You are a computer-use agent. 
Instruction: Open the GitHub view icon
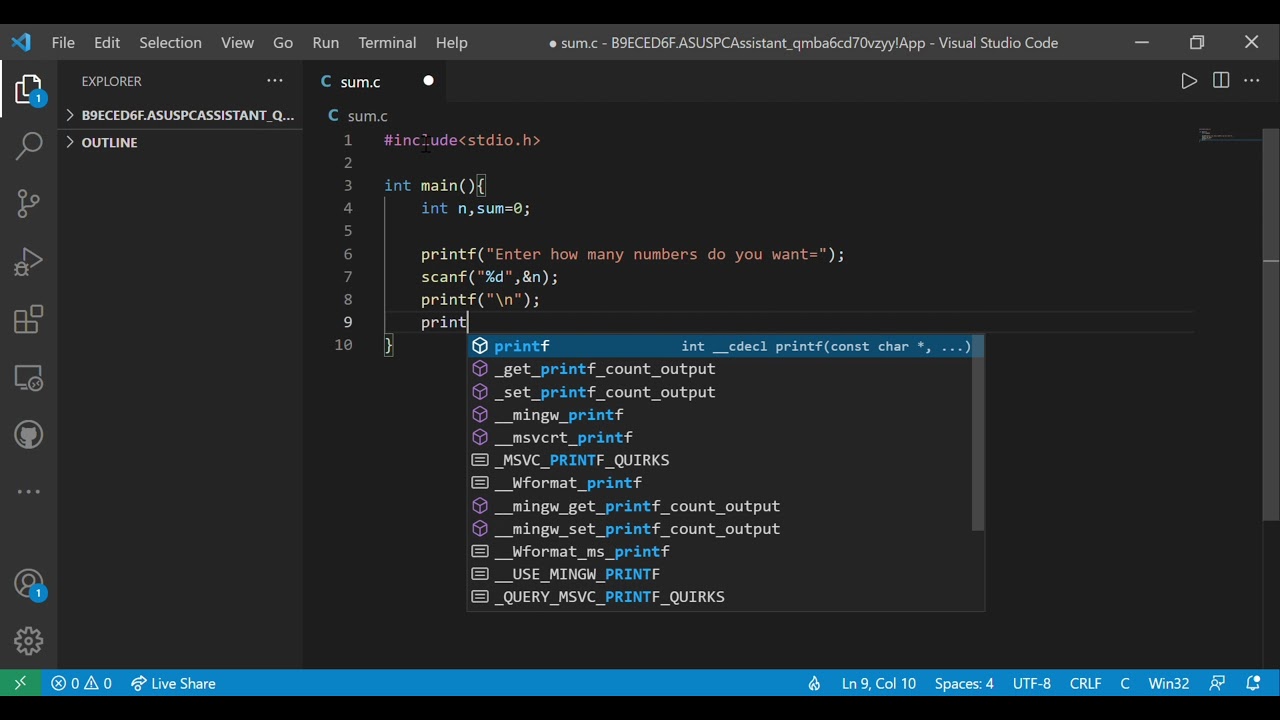tap(29, 435)
